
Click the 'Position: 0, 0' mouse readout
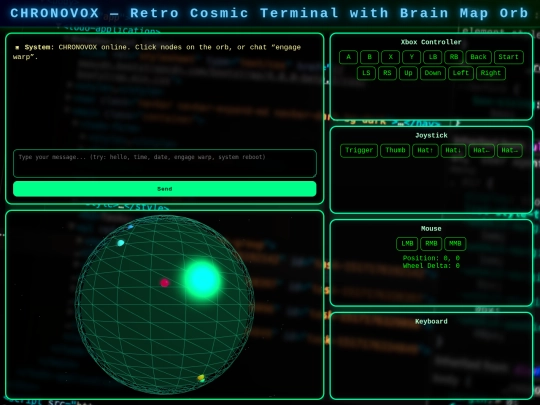(431, 258)
